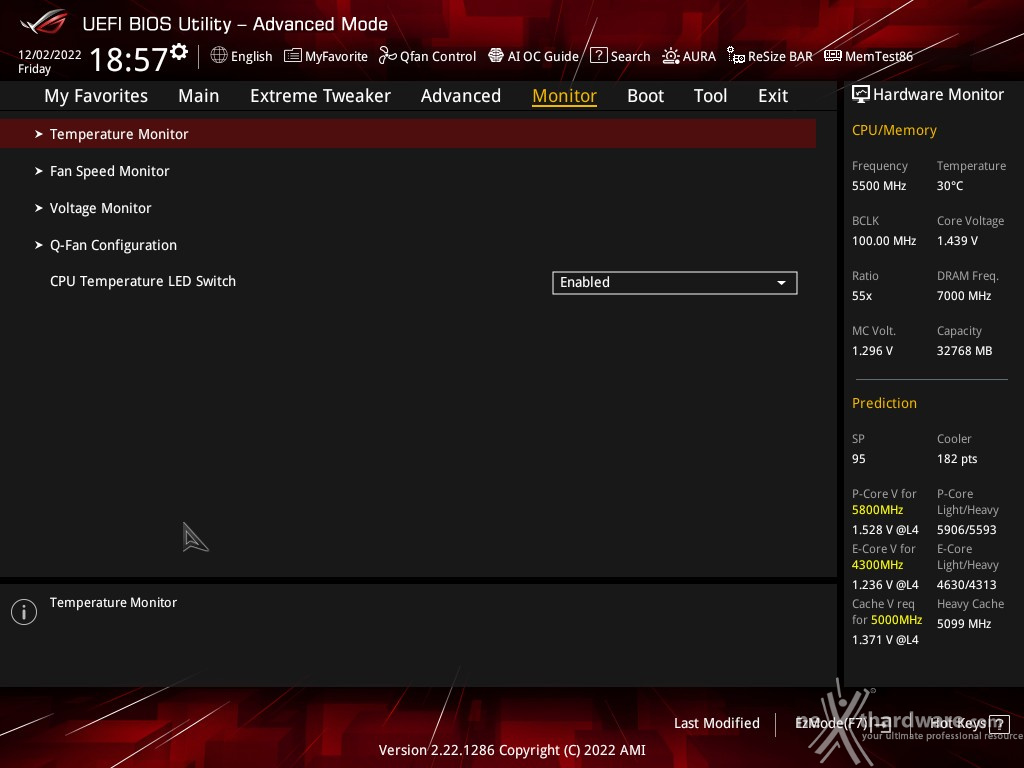Click the Last Modified button
Image resolution: width=1024 pixels, height=768 pixels.
pos(716,724)
